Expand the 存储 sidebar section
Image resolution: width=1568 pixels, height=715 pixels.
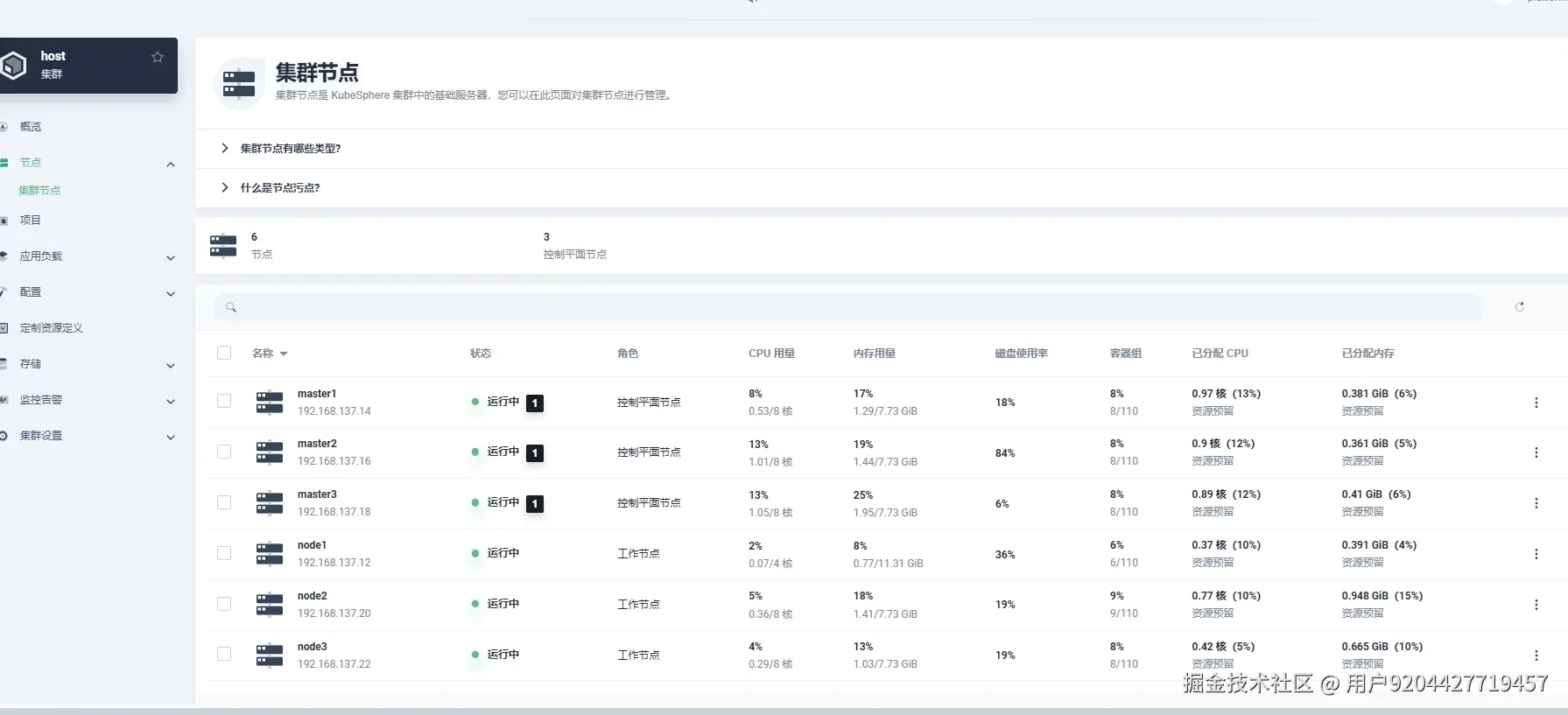pos(171,366)
